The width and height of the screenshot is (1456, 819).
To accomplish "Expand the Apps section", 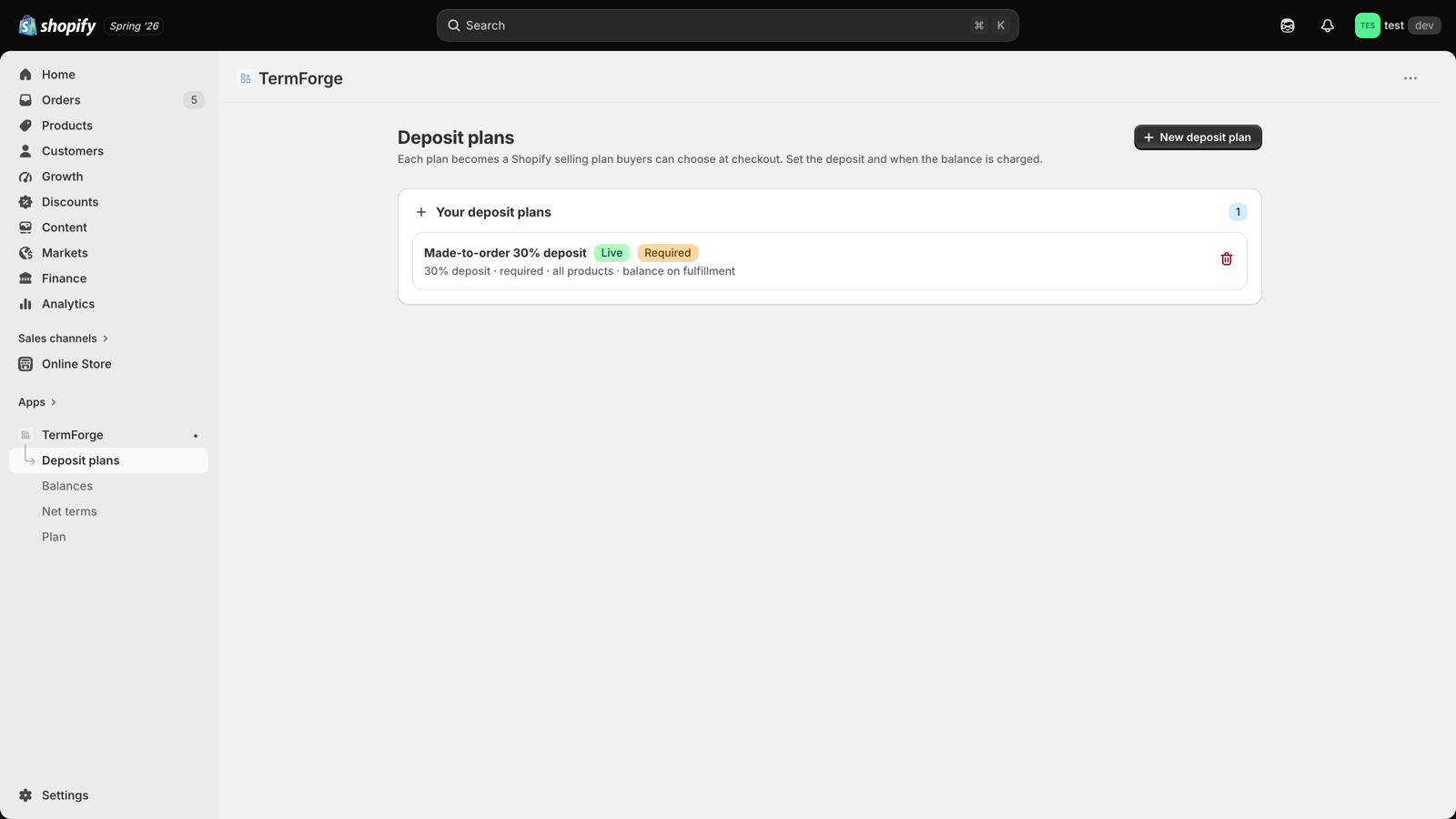I will (37, 402).
